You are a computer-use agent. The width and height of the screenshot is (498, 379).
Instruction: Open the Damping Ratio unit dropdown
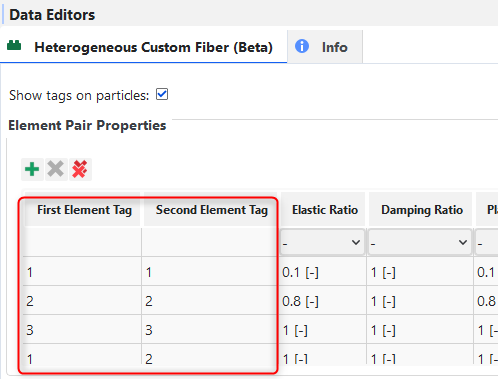click(420, 242)
